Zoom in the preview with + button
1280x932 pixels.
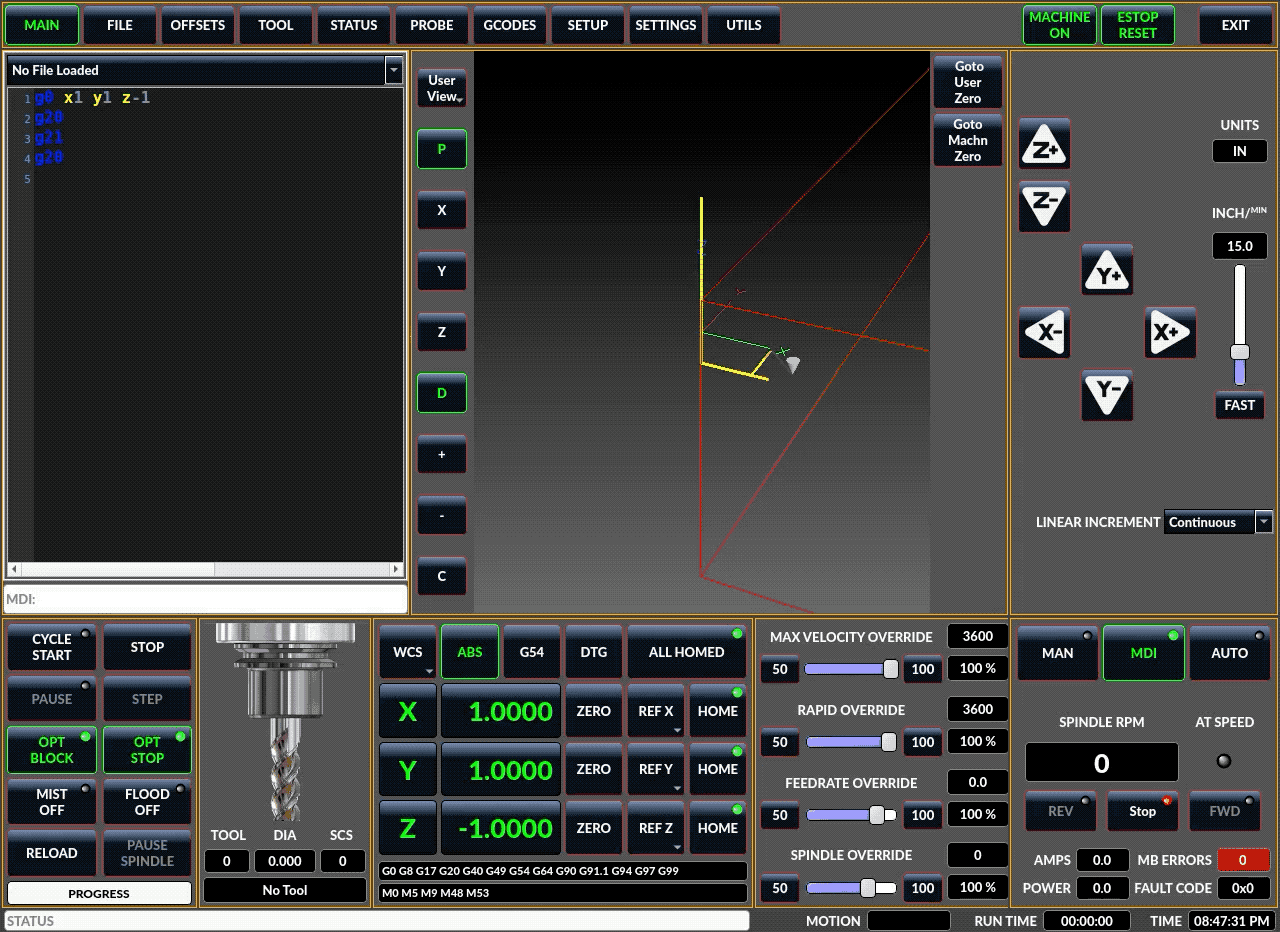(x=442, y=455)
